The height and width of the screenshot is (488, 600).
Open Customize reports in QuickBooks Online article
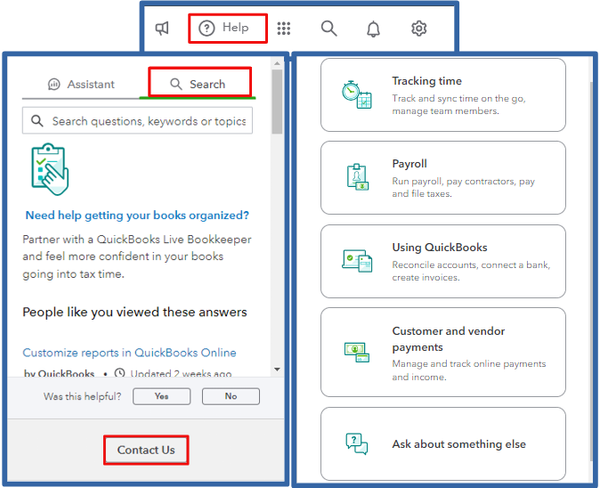click(129, 353)
